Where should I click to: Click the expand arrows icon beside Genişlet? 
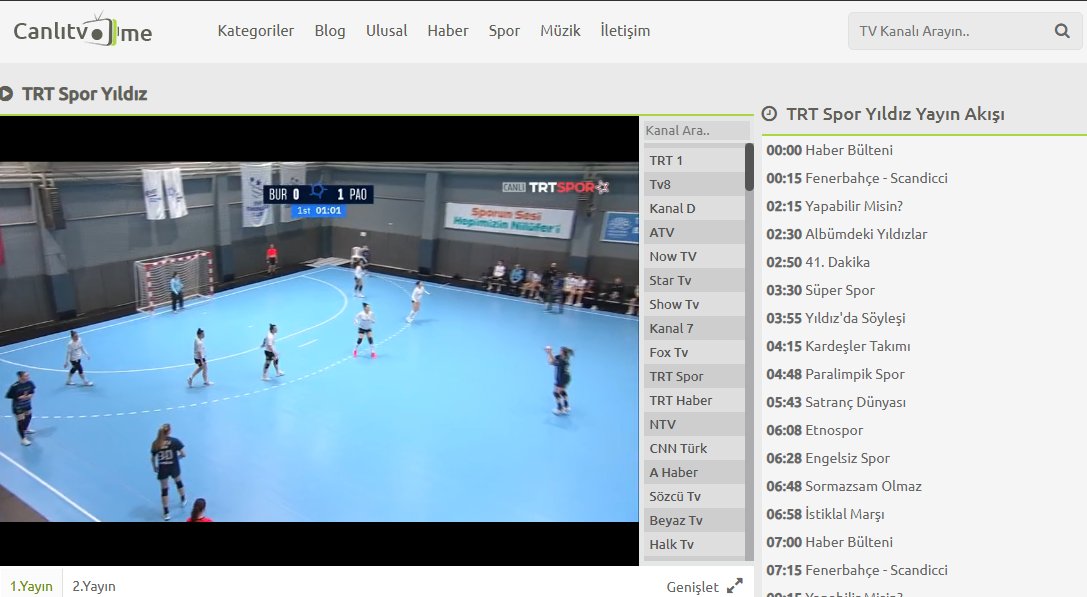[x=735, y=587]
